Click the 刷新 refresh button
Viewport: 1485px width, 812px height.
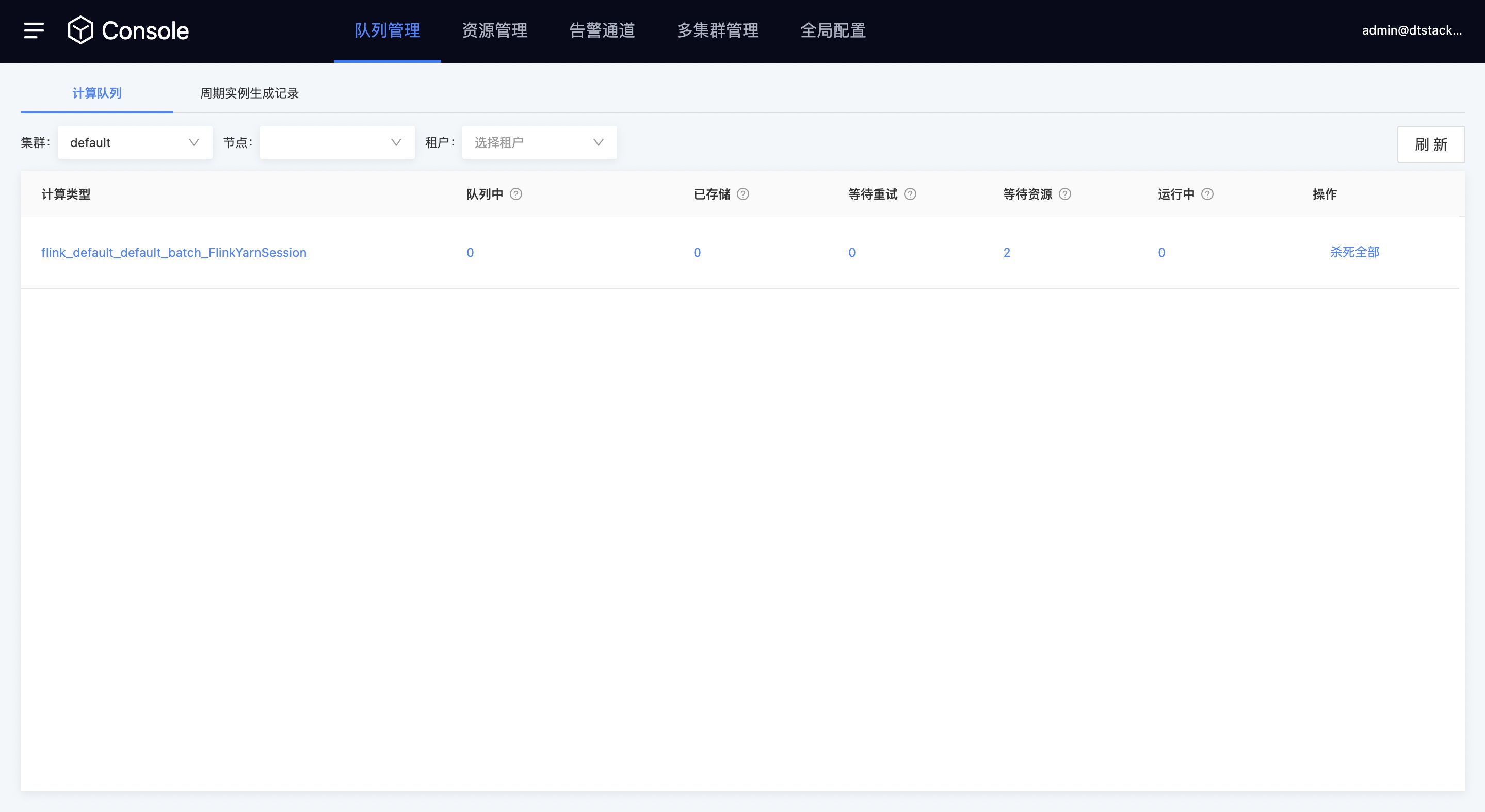pos(1431,144)
